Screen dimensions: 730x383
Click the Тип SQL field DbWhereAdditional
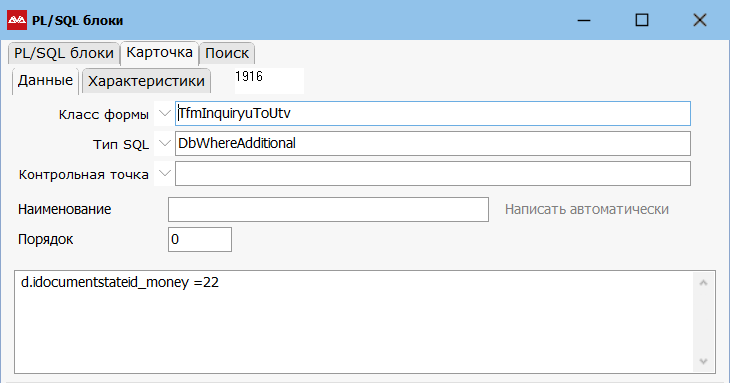(x=433, y=143)
